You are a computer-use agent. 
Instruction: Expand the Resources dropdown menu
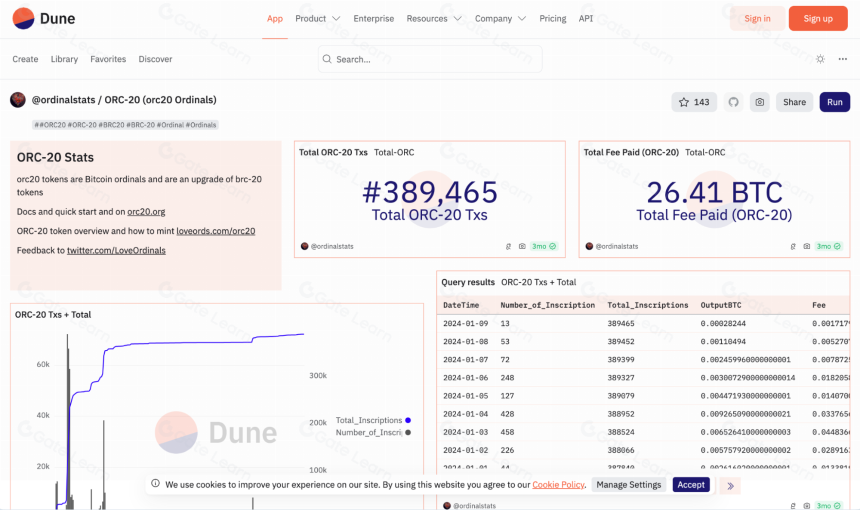pos(434,19)
